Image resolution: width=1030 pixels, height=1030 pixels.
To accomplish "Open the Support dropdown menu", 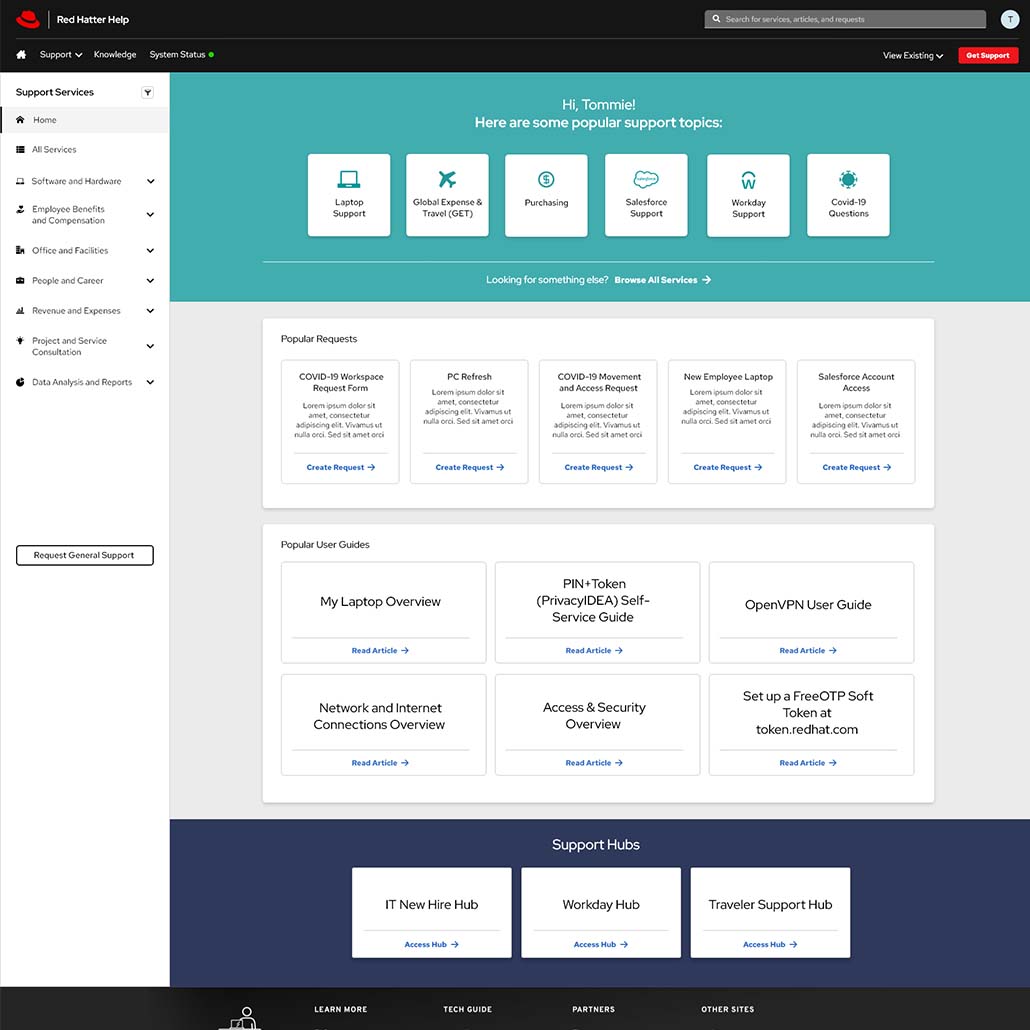I will [60, 55].
